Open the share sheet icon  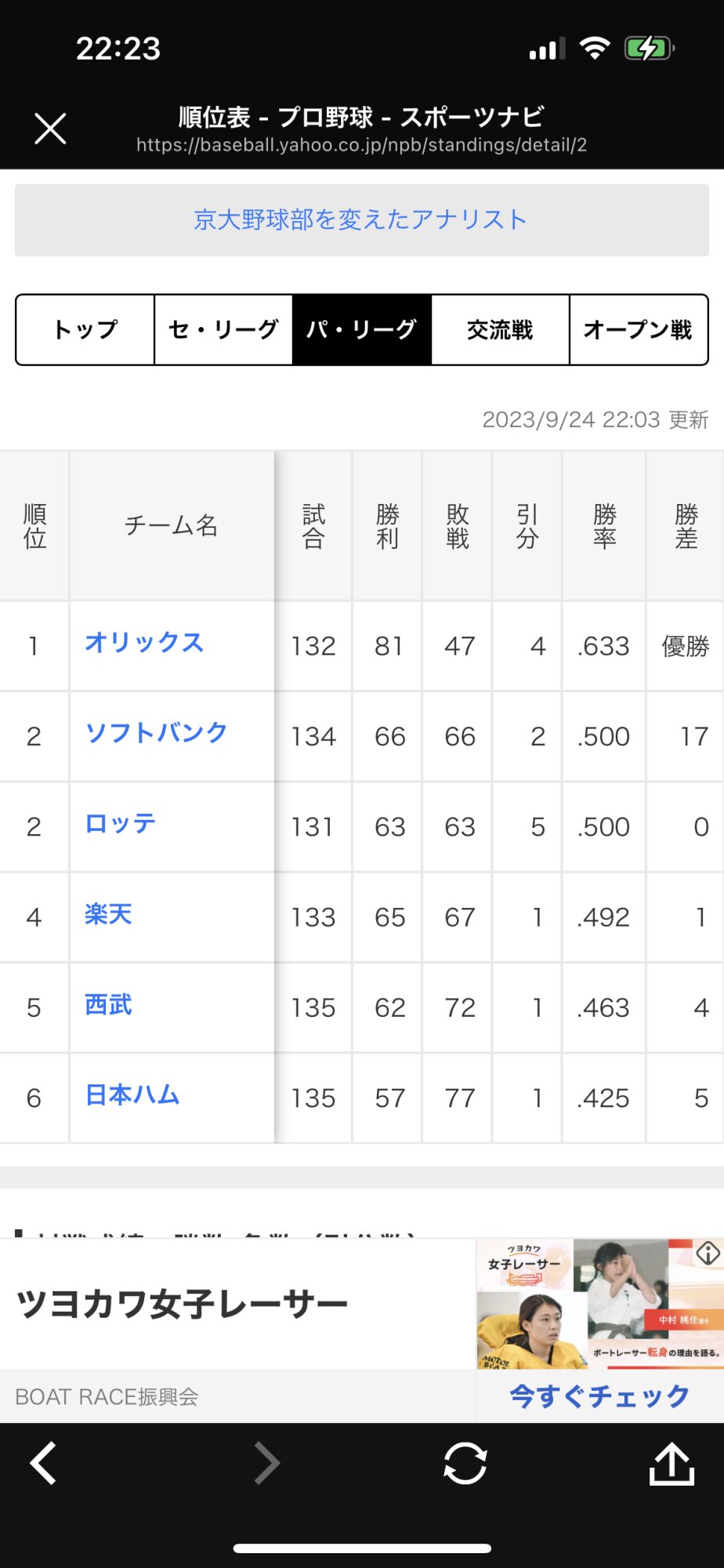672,1463
